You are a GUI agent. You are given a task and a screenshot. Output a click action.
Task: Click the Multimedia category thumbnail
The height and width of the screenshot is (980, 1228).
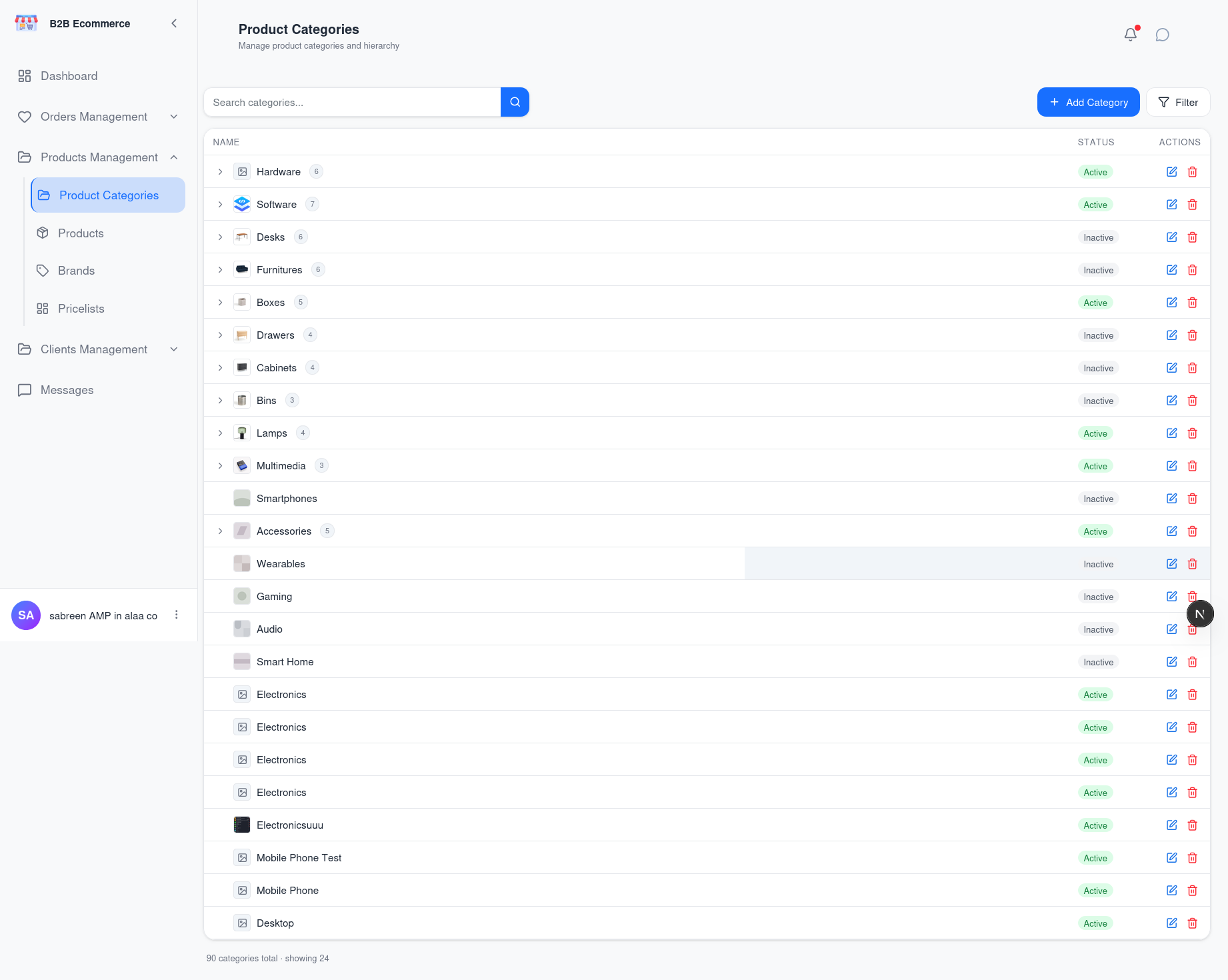242,466
